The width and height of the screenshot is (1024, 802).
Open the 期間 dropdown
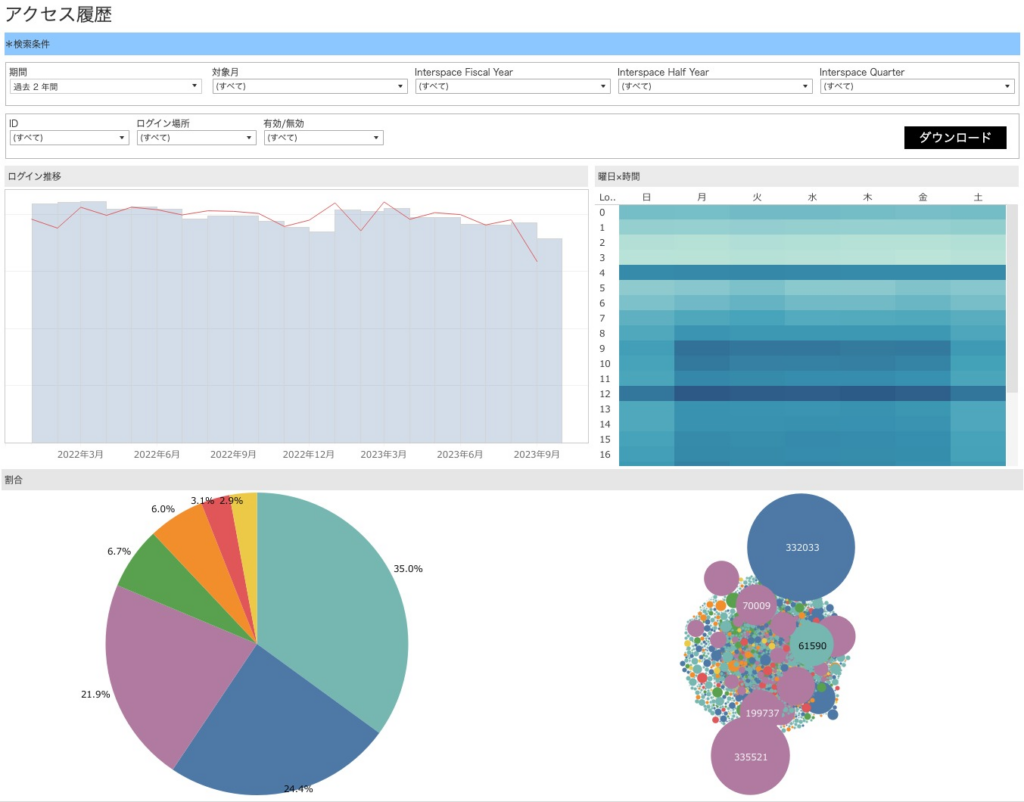[x=105, y=87]
